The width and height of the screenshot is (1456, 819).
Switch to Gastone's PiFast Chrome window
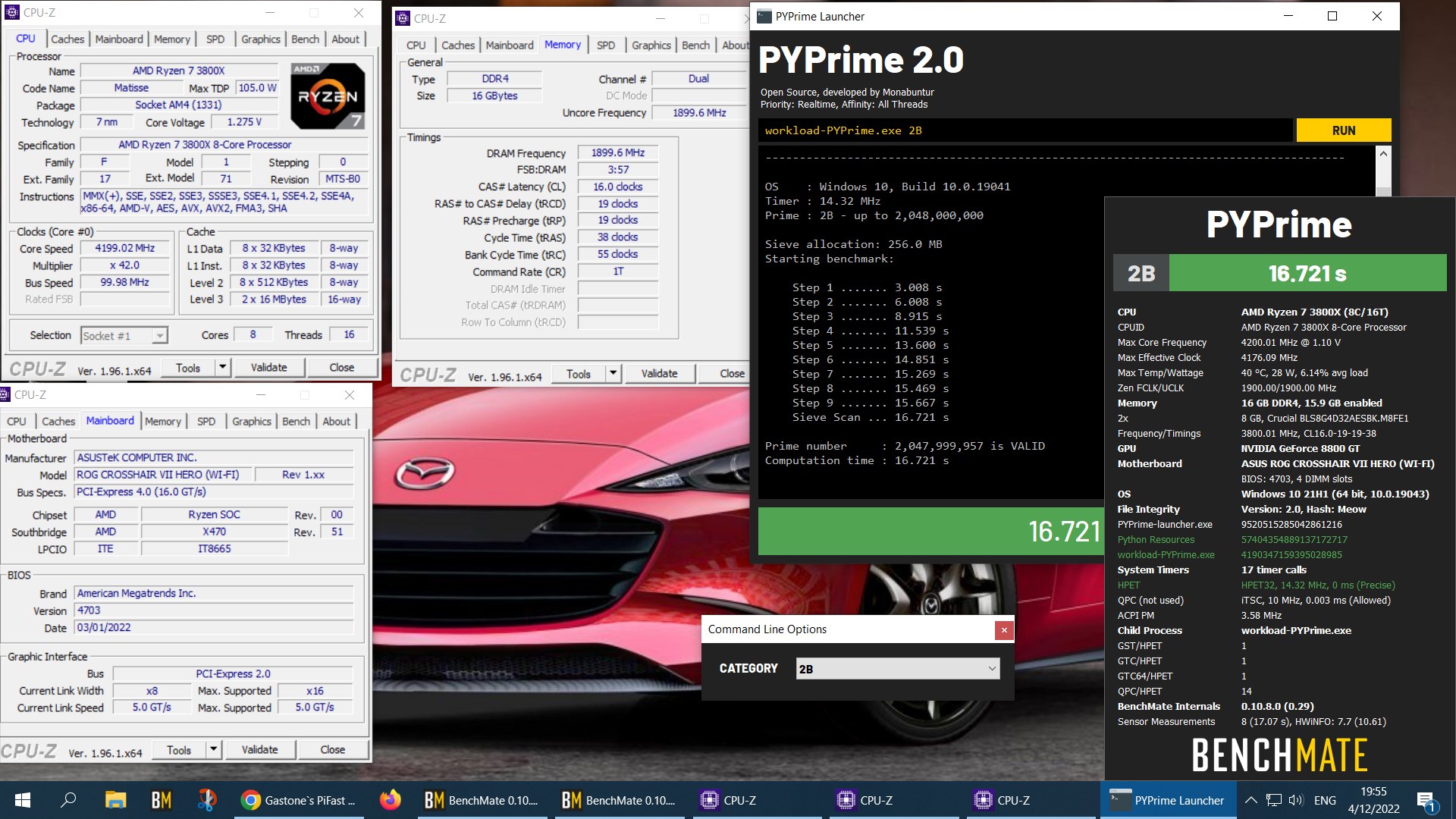tap(298, 800)
